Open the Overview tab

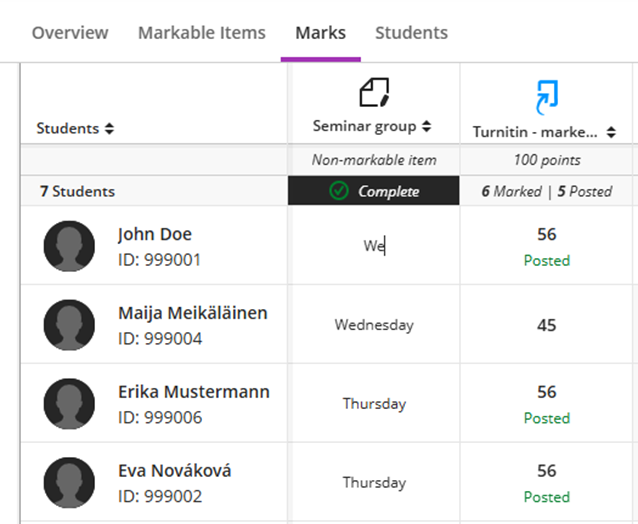(70, 33)
